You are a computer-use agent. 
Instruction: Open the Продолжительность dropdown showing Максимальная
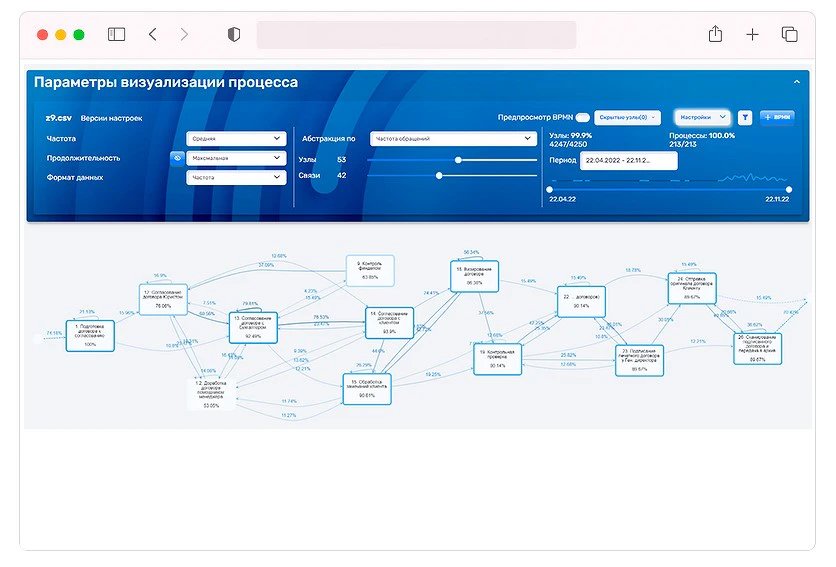[x=236, y=158]
